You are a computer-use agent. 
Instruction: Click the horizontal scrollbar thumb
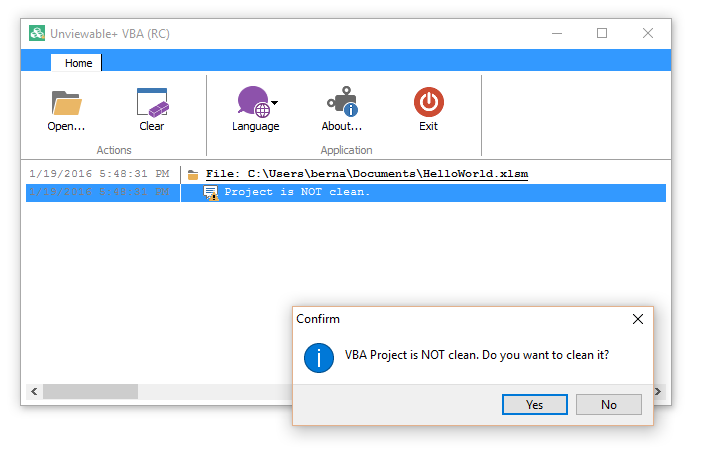pyautogui.click(x=90, y=391)
